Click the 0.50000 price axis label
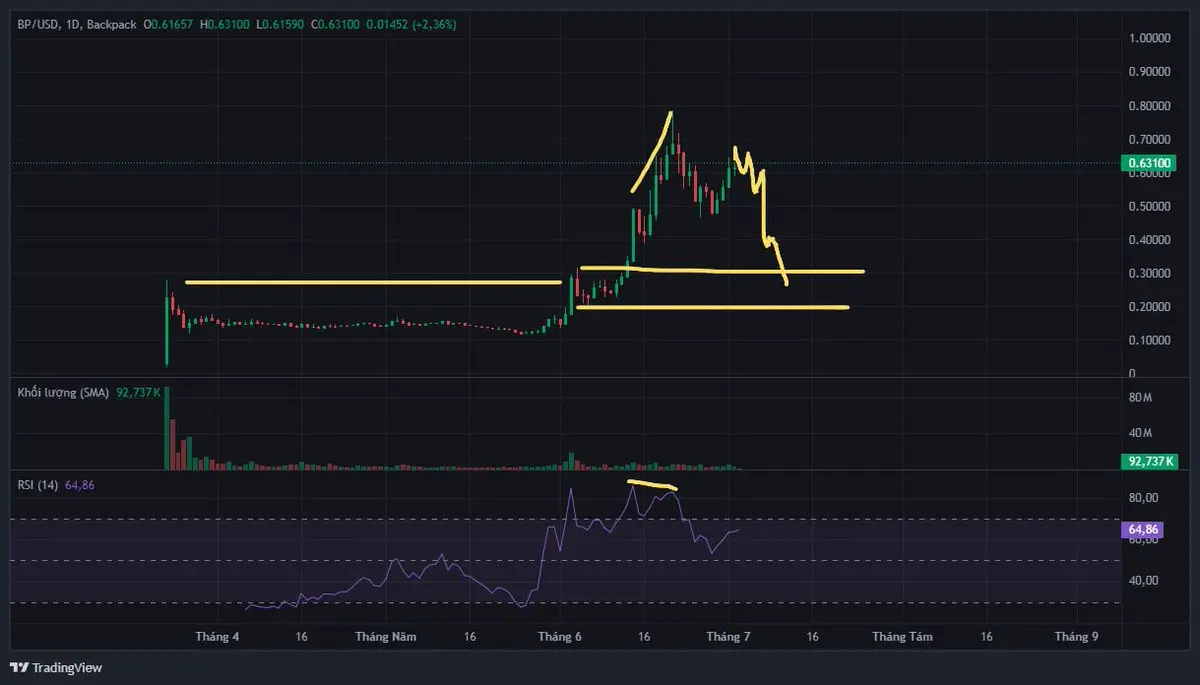The width and height of the screenshot is (1200, 685). [x=1152, y=206]
